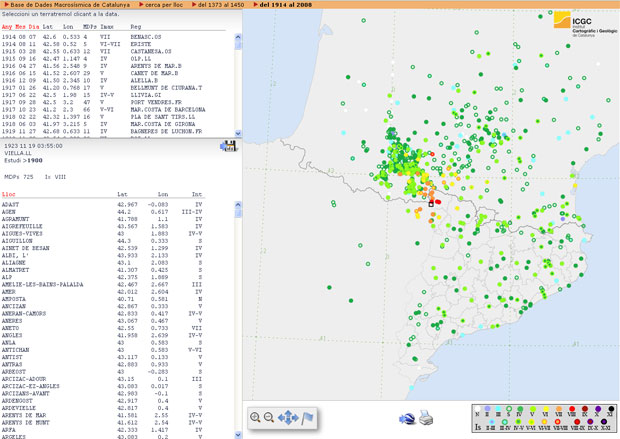
Task: Select the 'del 1373 al 1450' menu item
Action: click(221, 5)
